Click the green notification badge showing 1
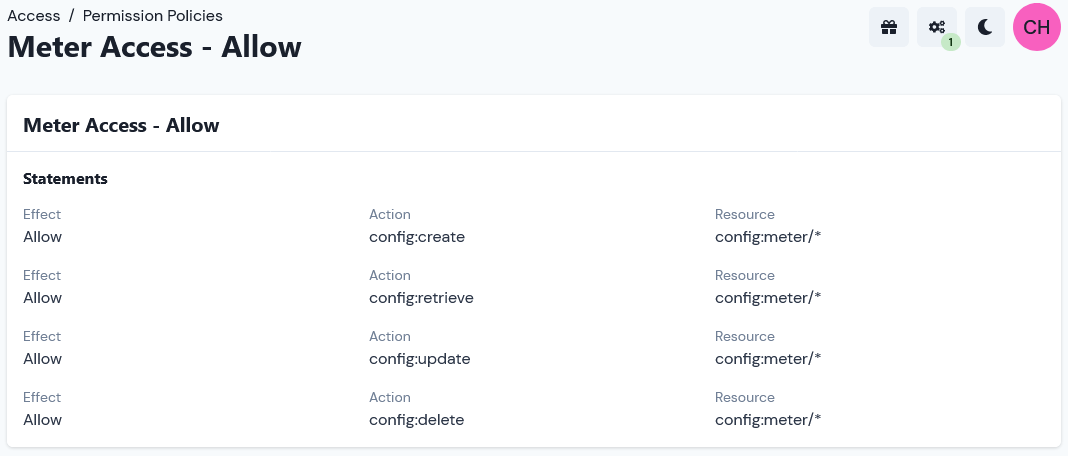This screenshot has width=1068, height=456. click(x=951, y=42)
